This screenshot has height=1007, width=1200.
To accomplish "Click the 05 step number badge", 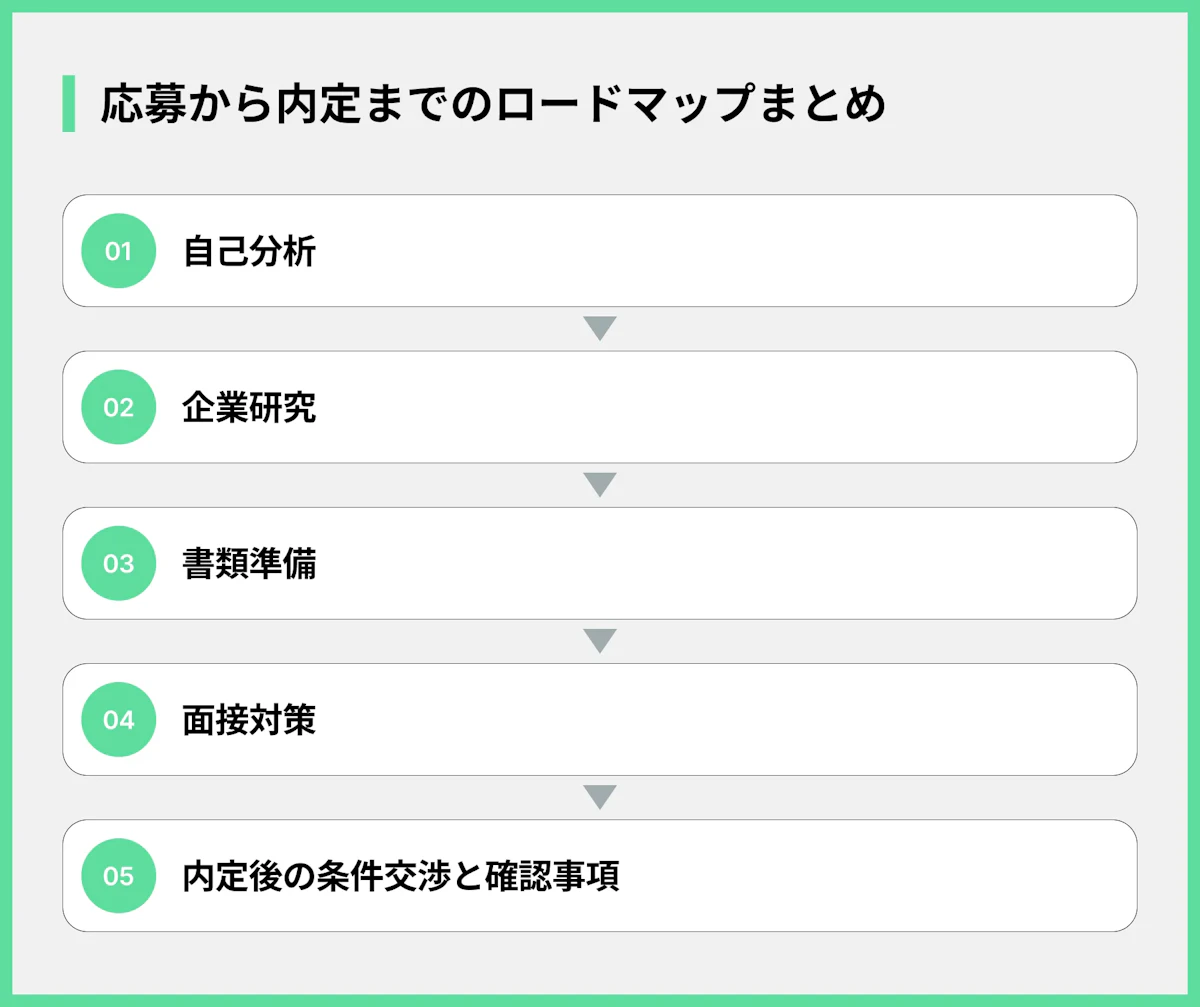I will (118, 876).
